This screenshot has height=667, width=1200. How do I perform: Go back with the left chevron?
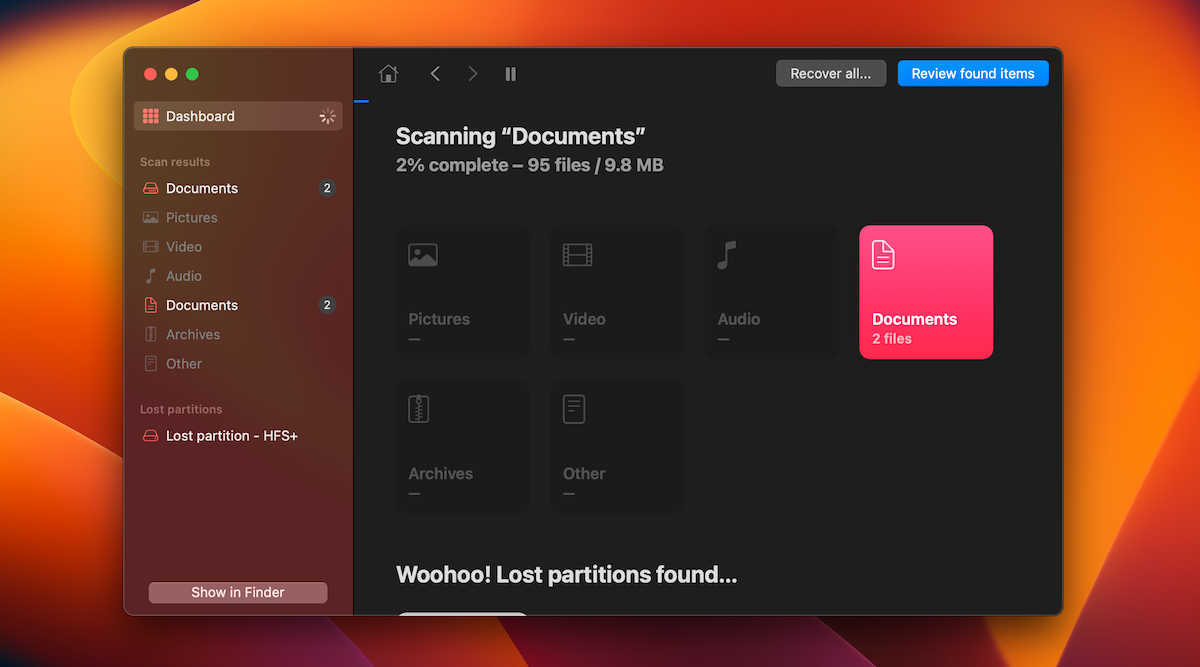[435, 74]
